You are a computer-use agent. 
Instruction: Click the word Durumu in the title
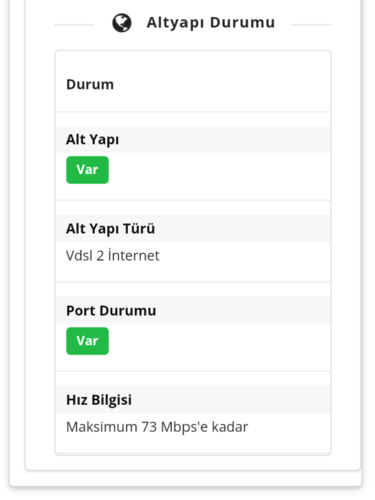click(x=242, y=22)
